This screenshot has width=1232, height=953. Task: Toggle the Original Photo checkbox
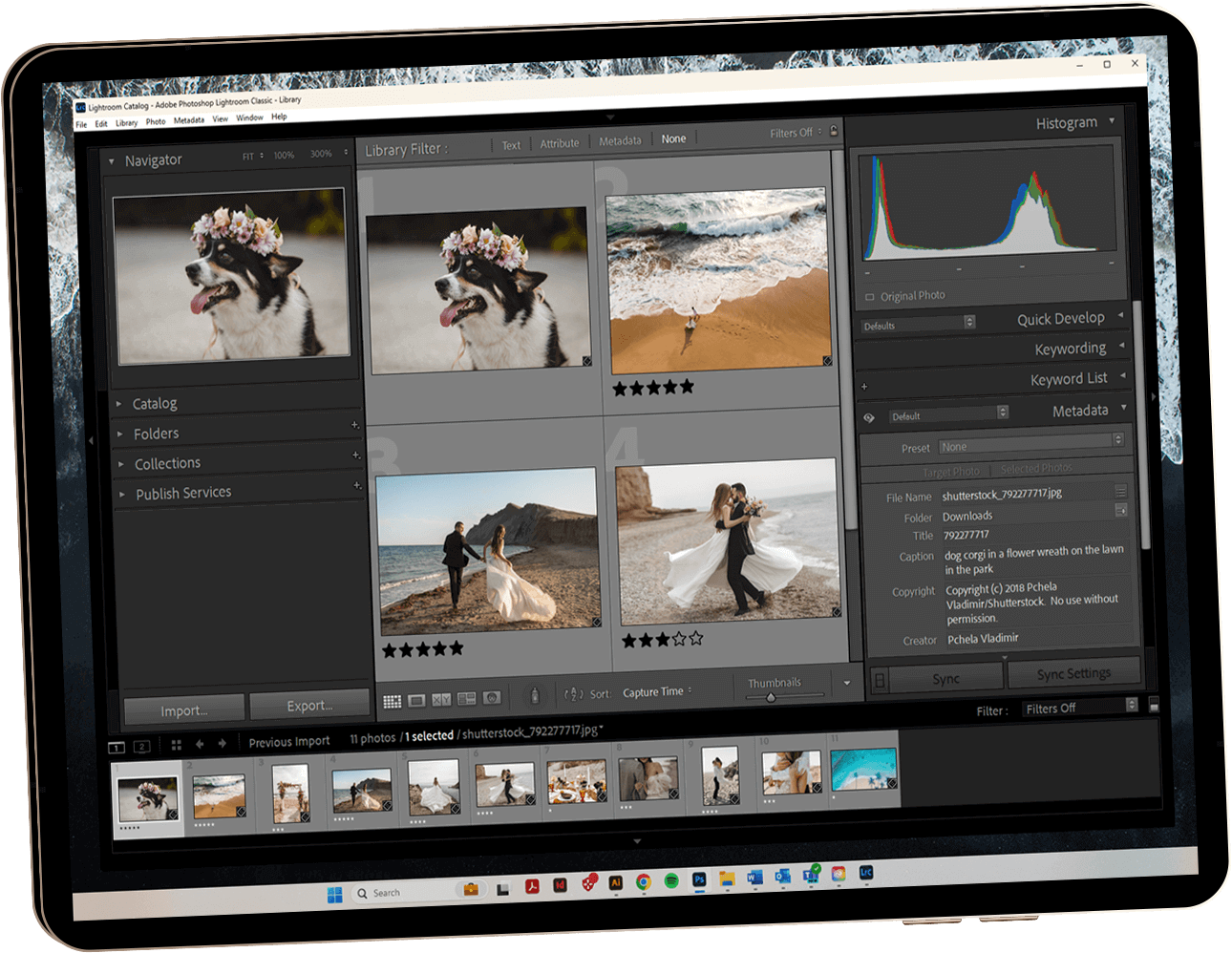tap(869, 297)
